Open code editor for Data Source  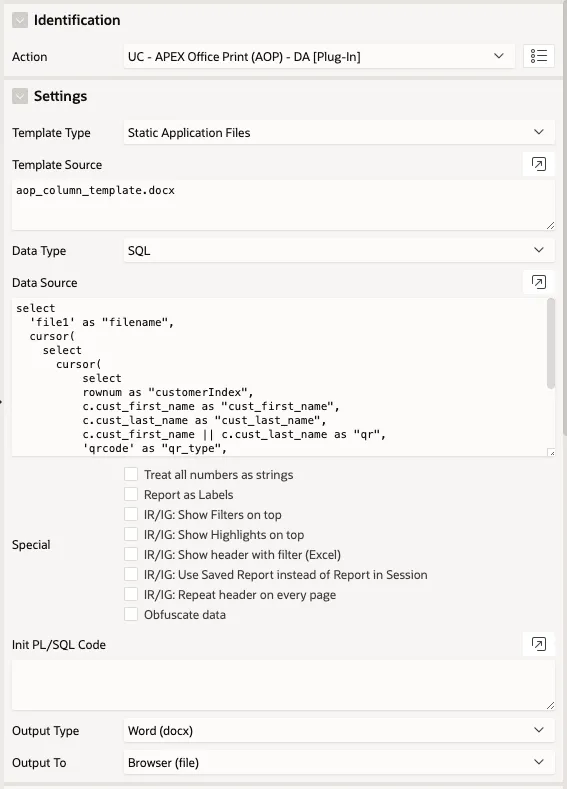click(x=539, y=282)
